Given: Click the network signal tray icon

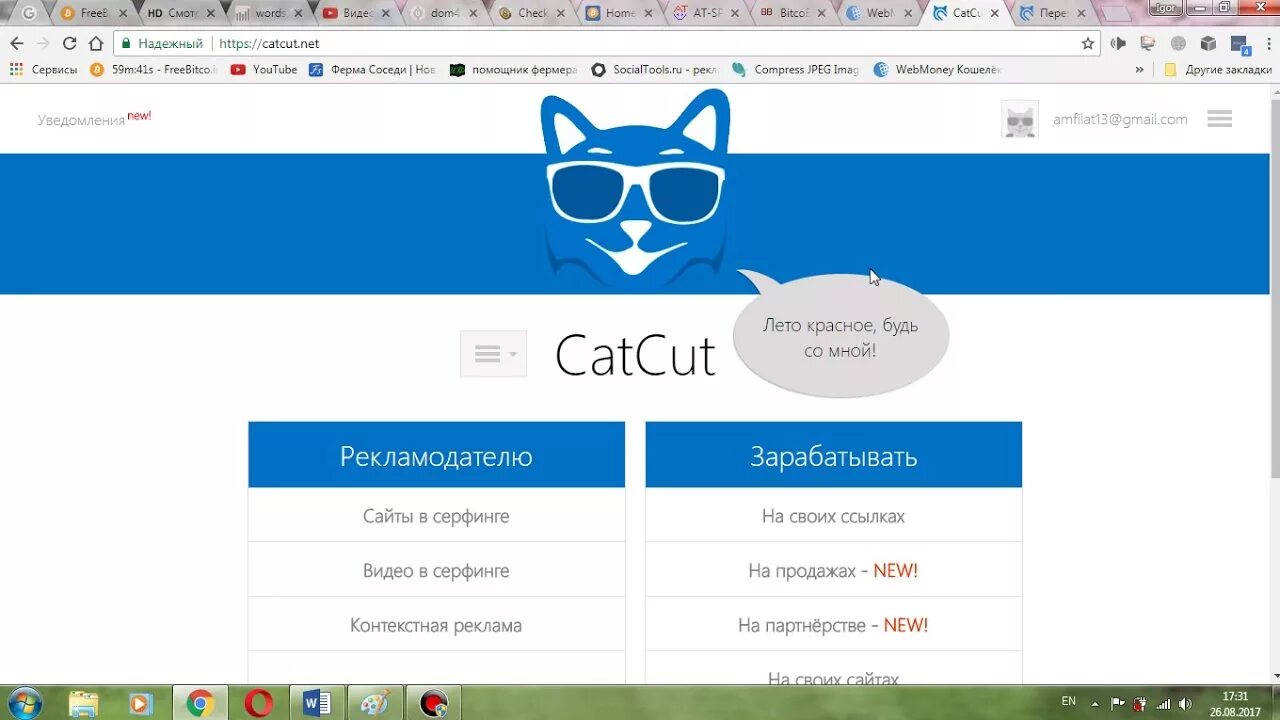Looking at the screenshot, I should (x=1161, y=703).
